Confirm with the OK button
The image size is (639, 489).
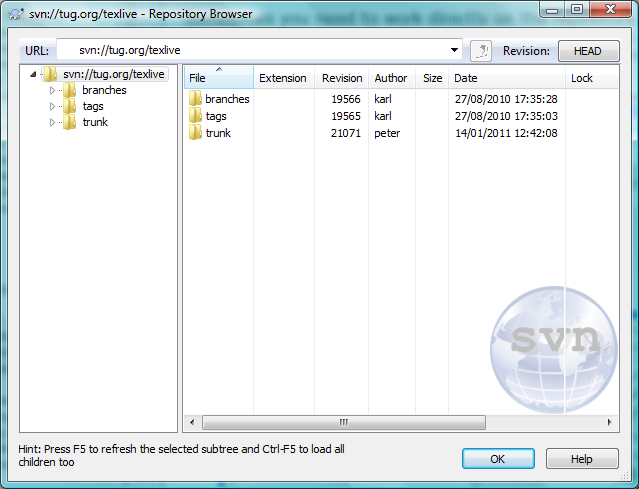coord(498,459)
